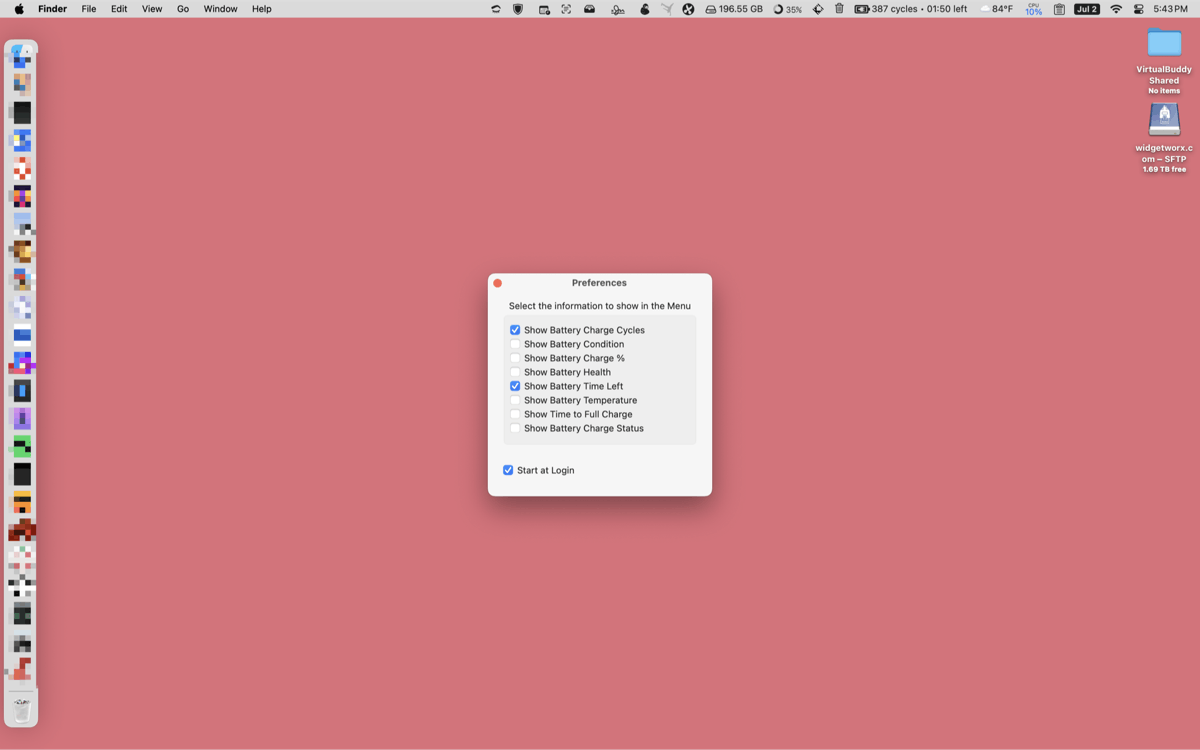This screenshot has width=1200, height=750.
Task: Open the 84°F weather menu item
Action: 997,9
